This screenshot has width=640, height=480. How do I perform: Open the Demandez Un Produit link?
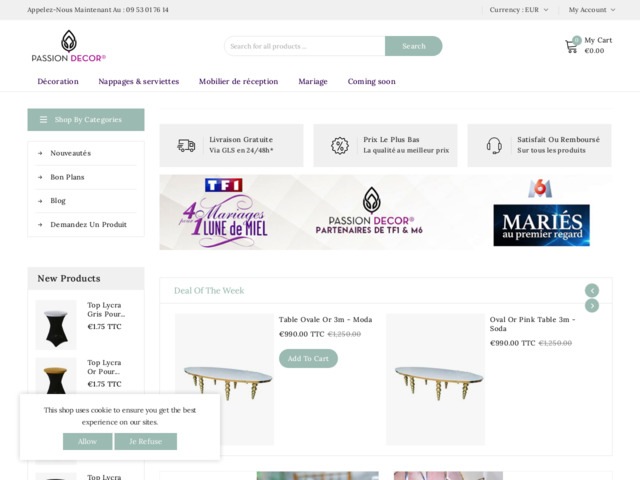coord(89,224)
